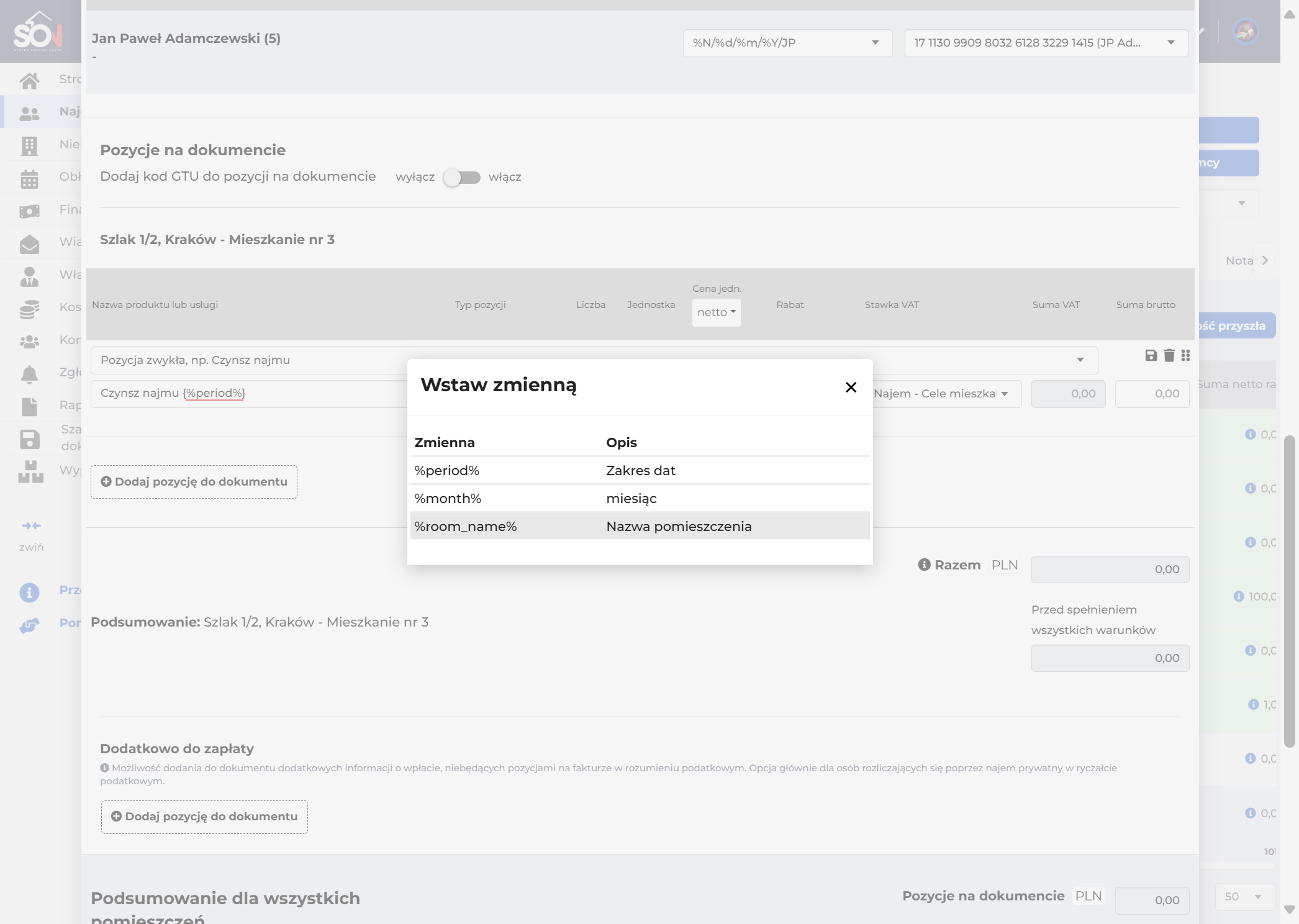Select the %period% variable row

coord(640,471)
